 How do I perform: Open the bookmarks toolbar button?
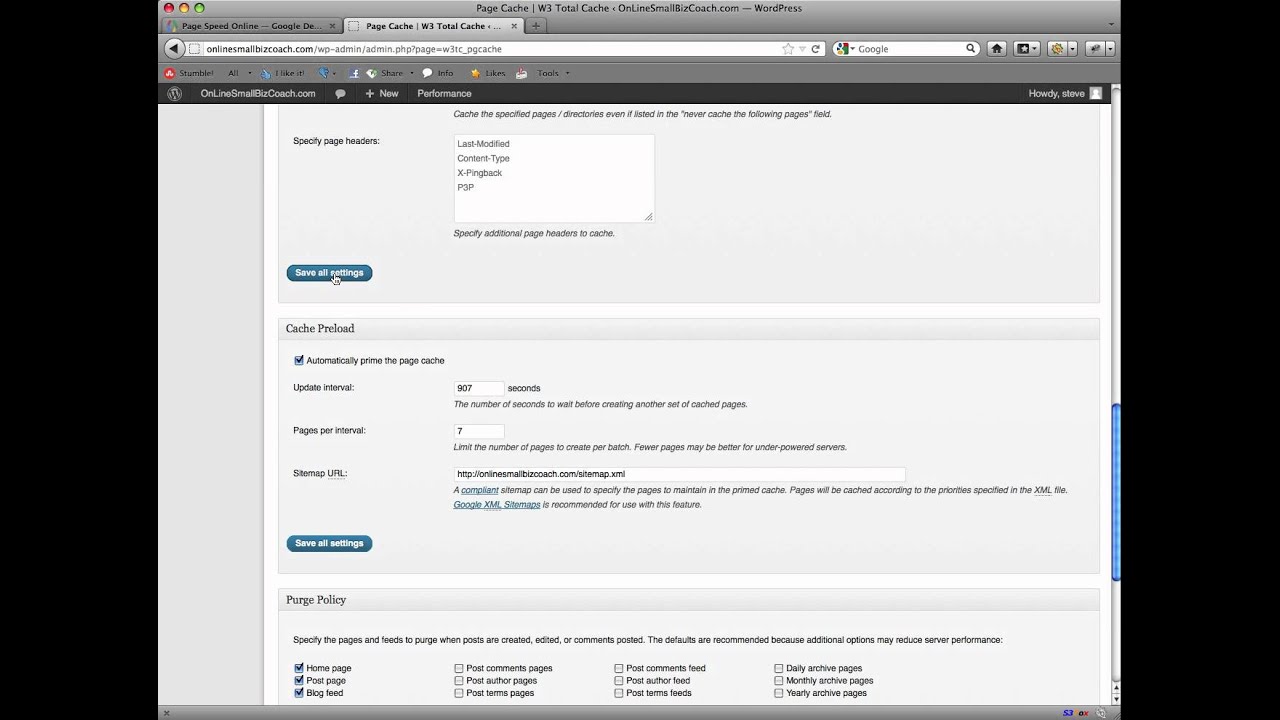[x=1023, y=48]
